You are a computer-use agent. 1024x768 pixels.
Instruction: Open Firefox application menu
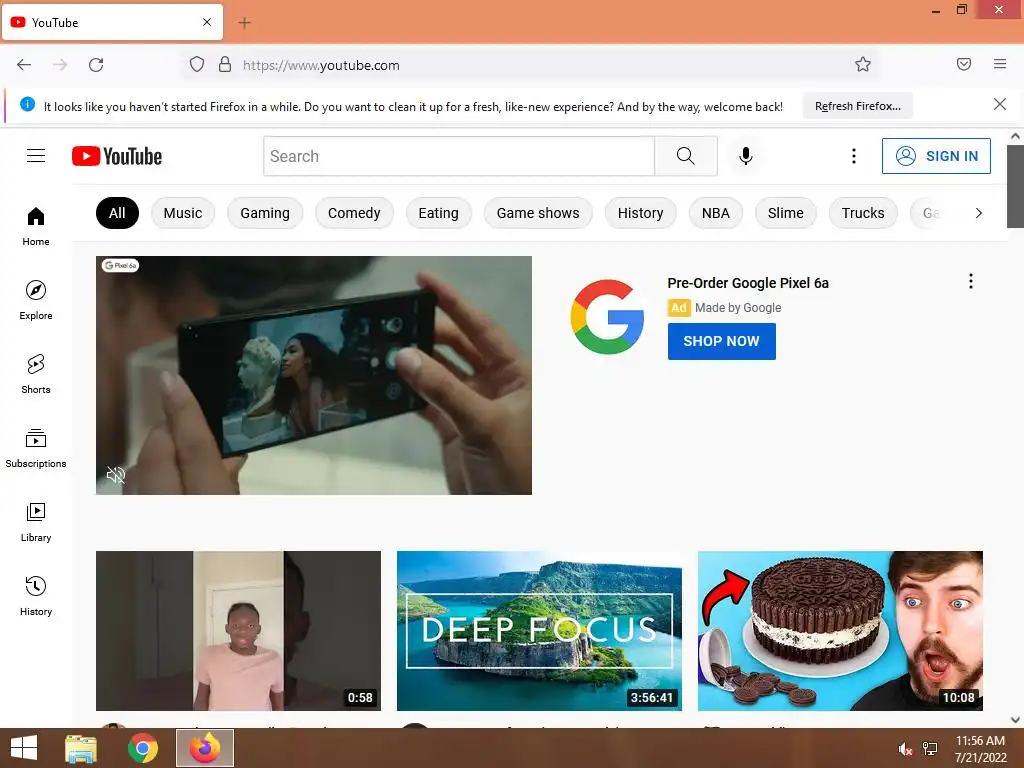(x=1000, y=64)
